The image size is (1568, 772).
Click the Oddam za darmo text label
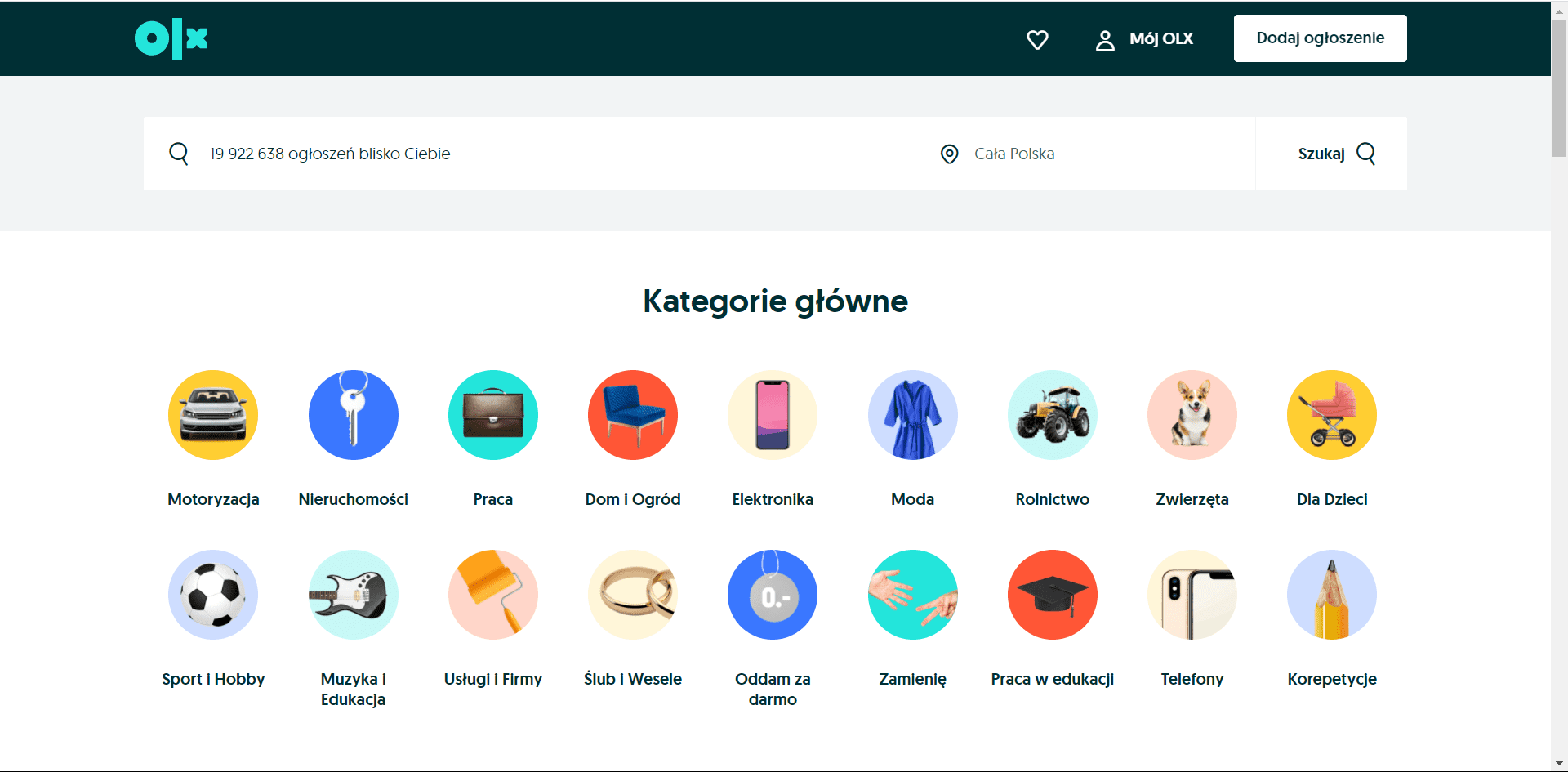tap(773, 689)
